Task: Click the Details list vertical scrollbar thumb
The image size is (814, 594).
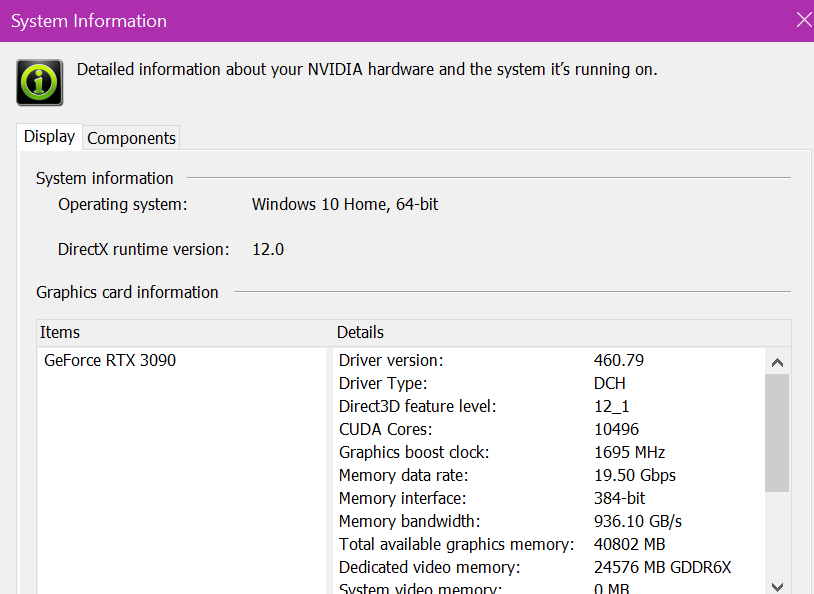Action: click(x=777, y=433)
